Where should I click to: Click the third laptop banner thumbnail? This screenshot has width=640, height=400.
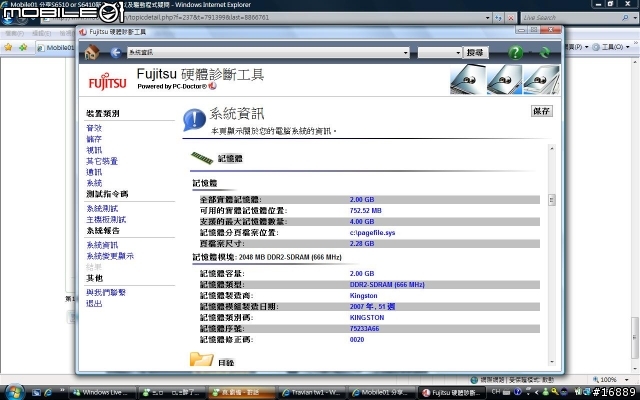pos(541,79)
